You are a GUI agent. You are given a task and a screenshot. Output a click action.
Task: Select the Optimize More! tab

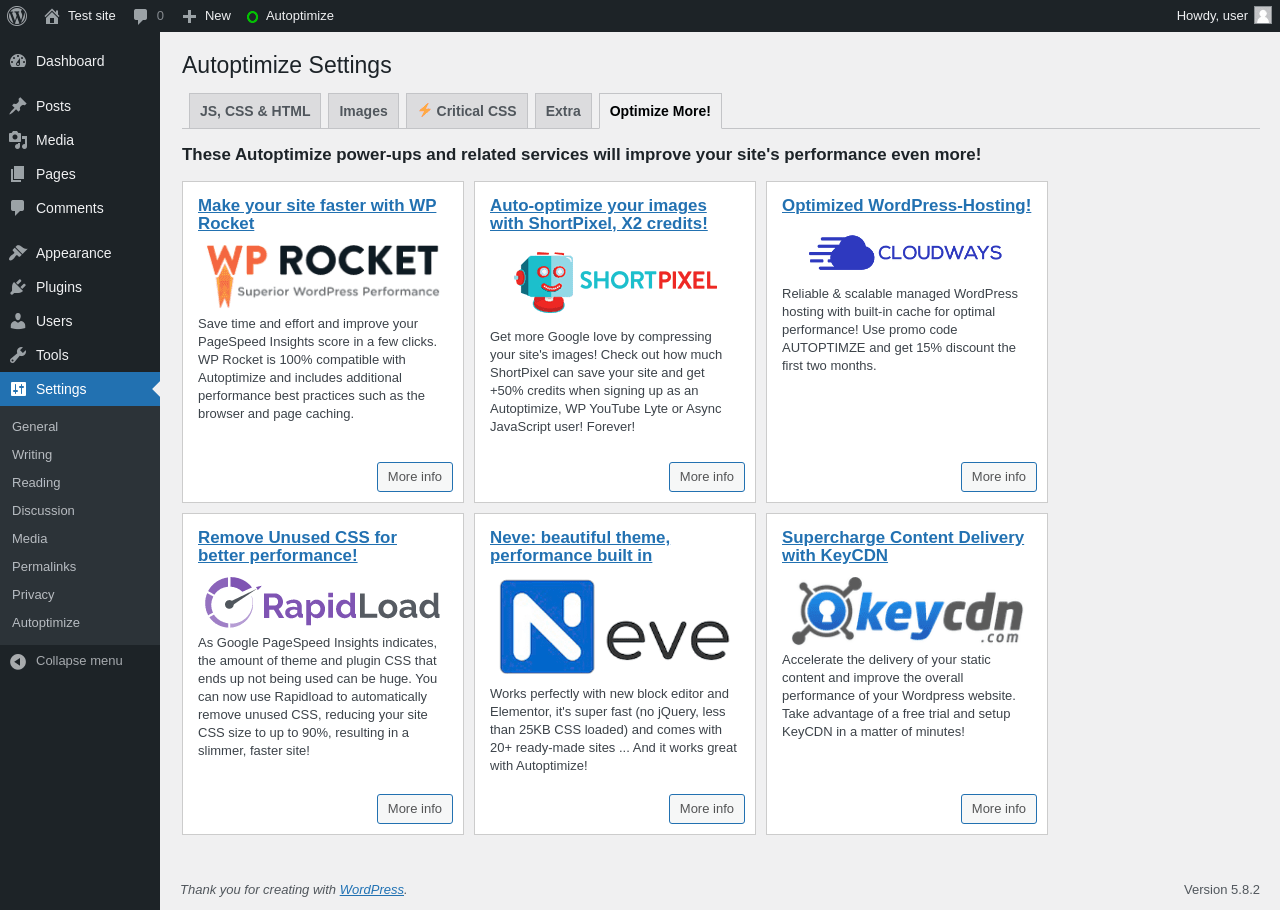[660, 111]
